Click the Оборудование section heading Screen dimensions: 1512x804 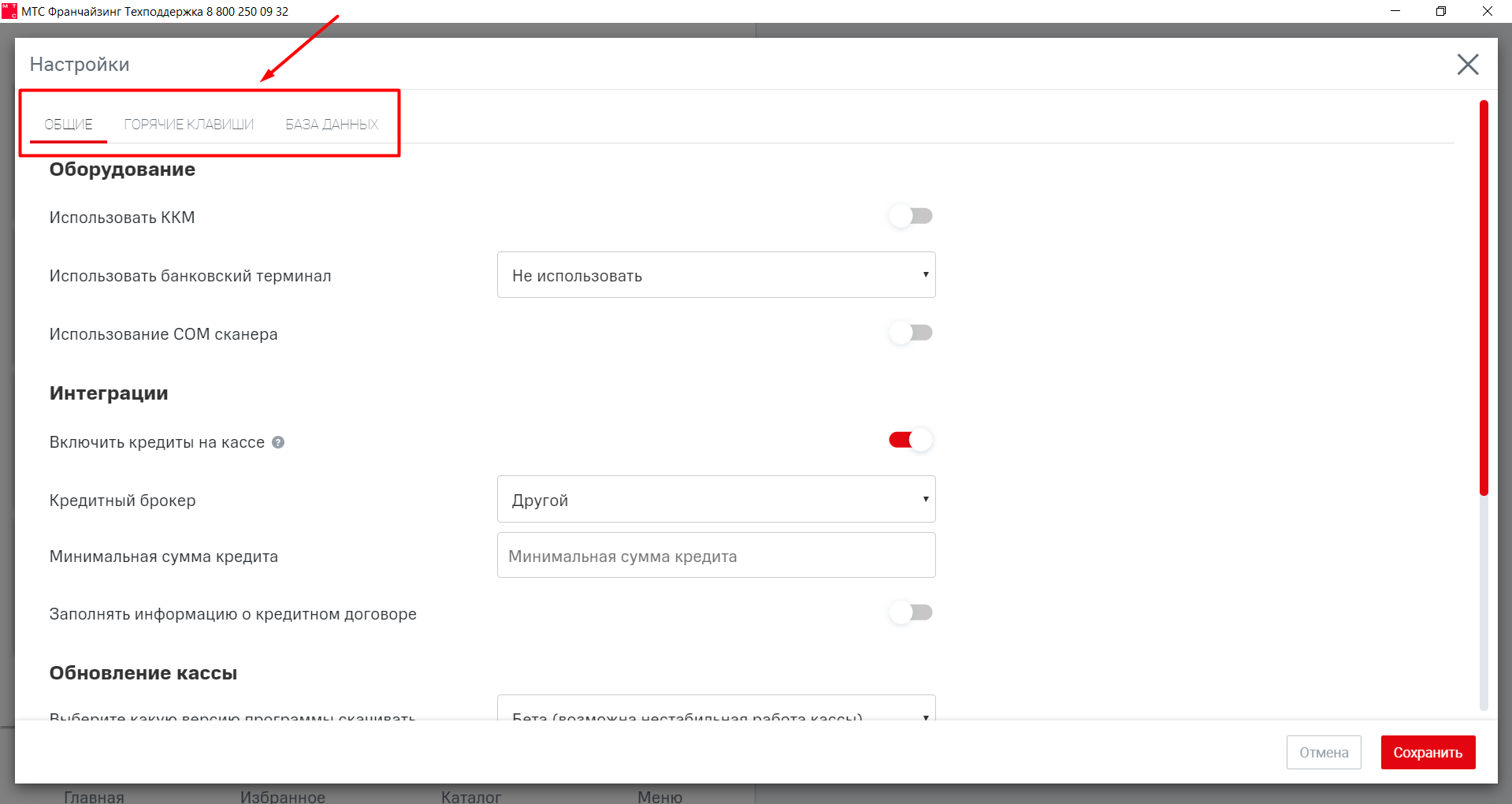pyautogui.click(x=122, y=169)
